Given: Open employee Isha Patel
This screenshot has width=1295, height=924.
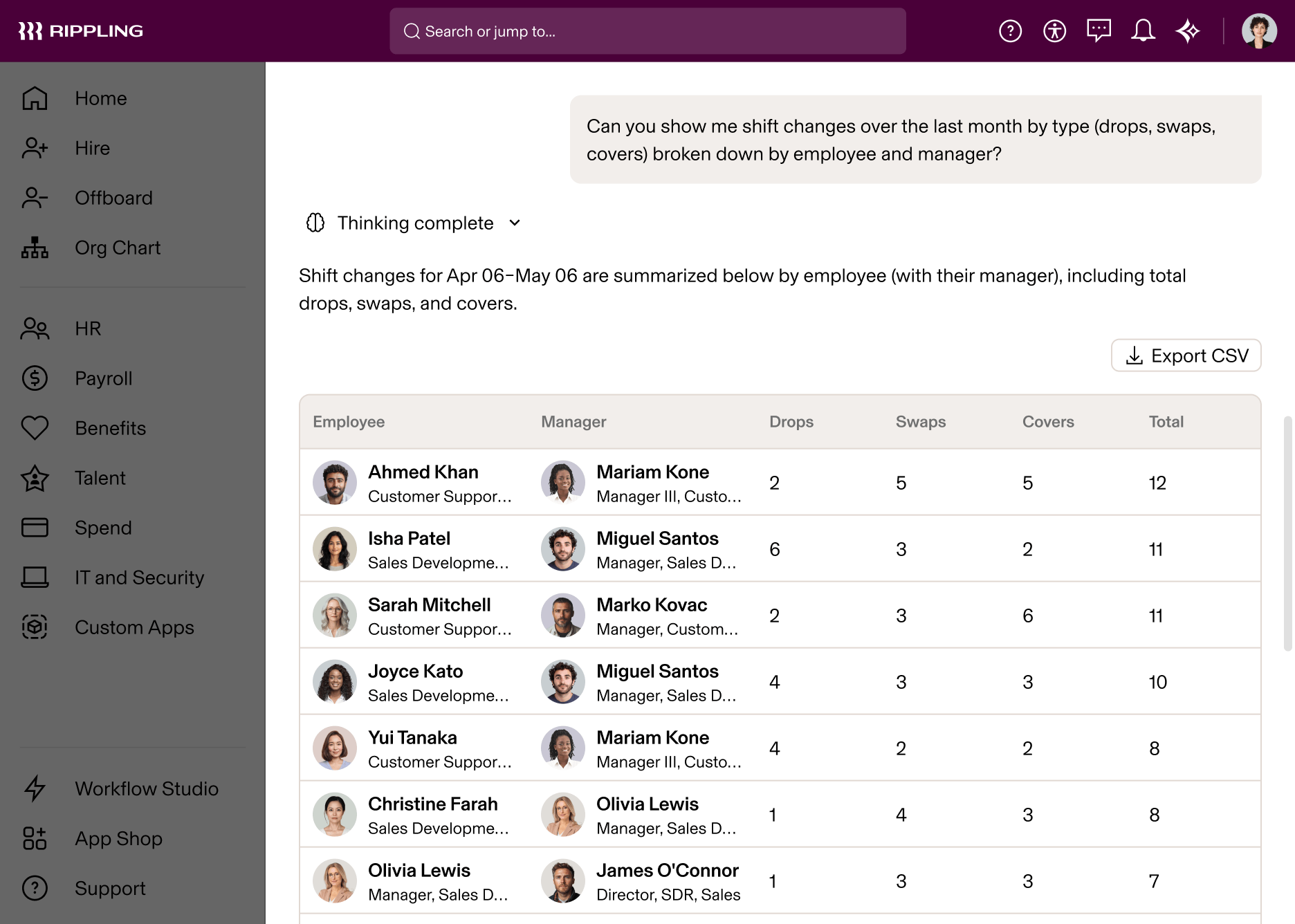Looking at the screenshot, I should coord(409,538).
